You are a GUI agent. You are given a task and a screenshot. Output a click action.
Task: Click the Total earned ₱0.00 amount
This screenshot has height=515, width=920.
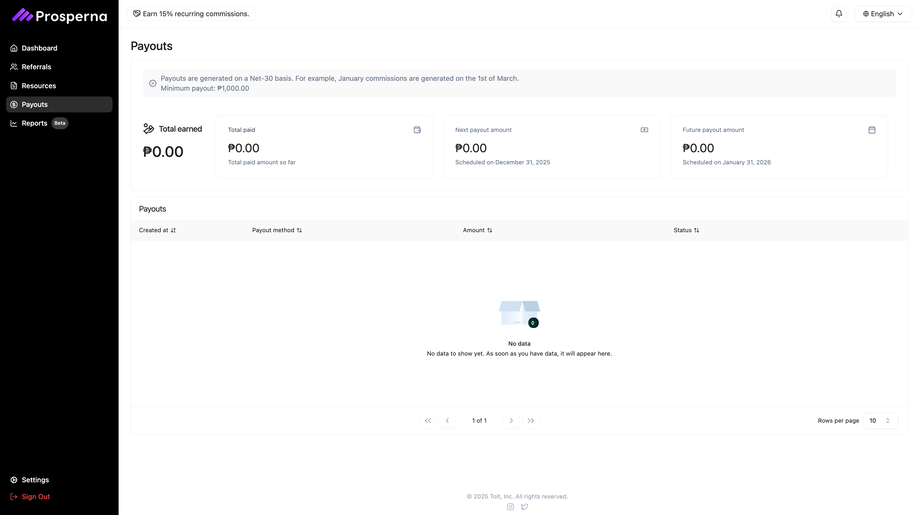click(163, 152)
